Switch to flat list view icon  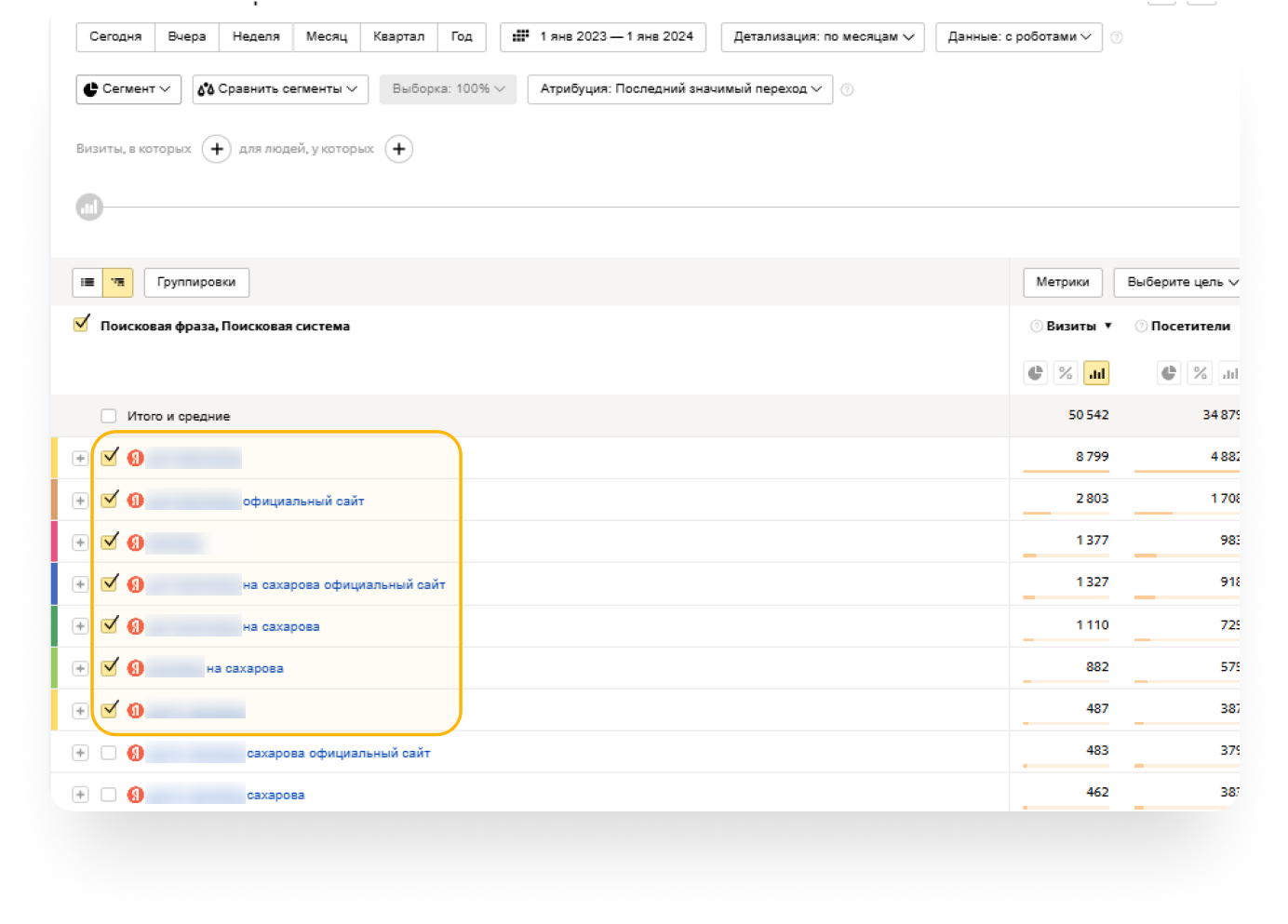[87, 282]
